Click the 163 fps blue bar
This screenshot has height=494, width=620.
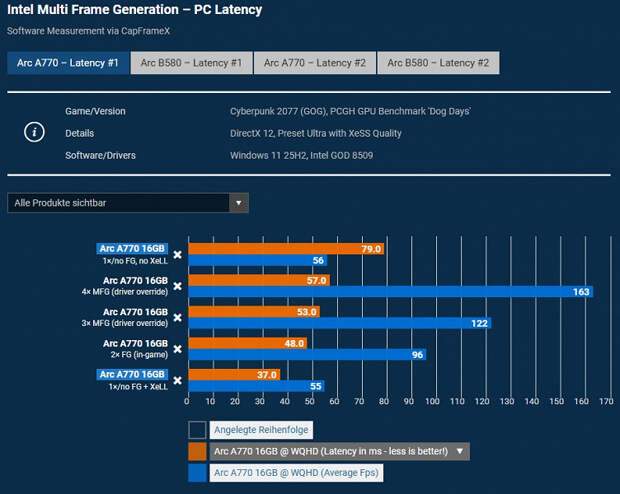[389, 292]
